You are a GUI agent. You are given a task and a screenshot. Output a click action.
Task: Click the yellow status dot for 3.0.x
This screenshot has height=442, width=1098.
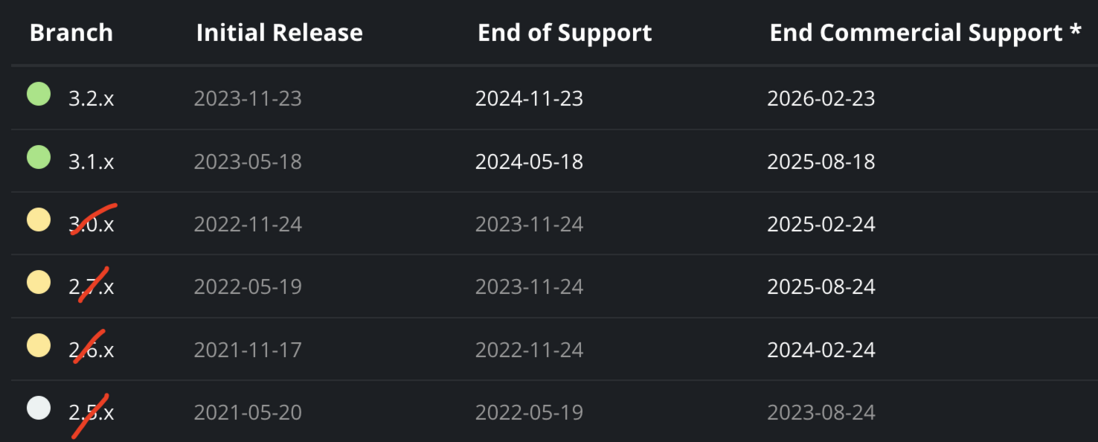(39, 220)
